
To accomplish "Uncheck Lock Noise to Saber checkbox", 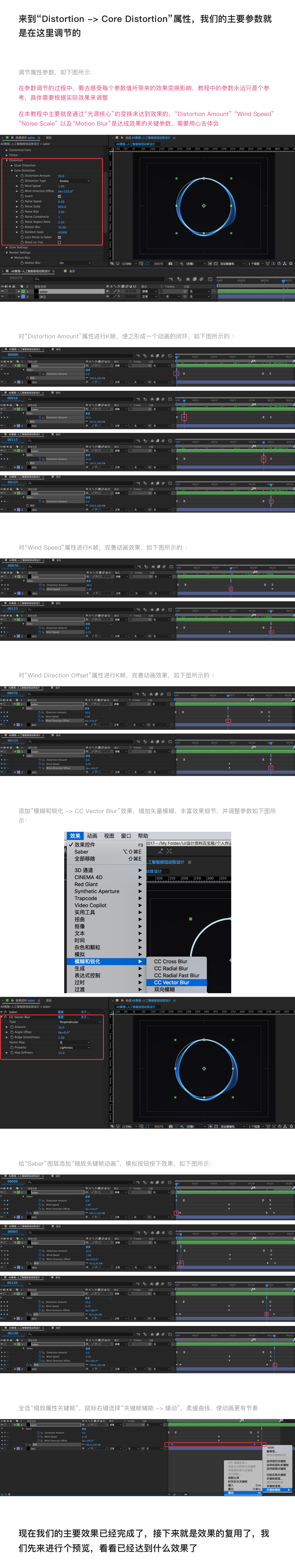I will point(59,237).
